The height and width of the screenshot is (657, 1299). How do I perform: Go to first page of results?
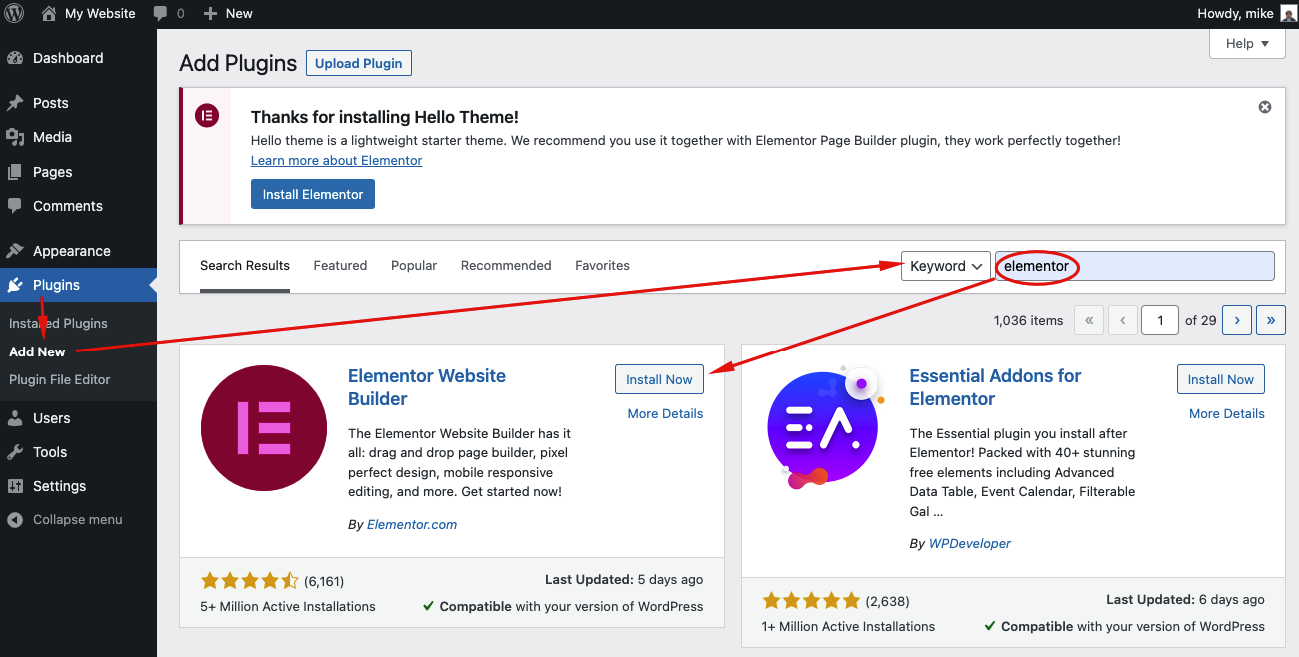pyautogui.click(x=1089, y=320)
